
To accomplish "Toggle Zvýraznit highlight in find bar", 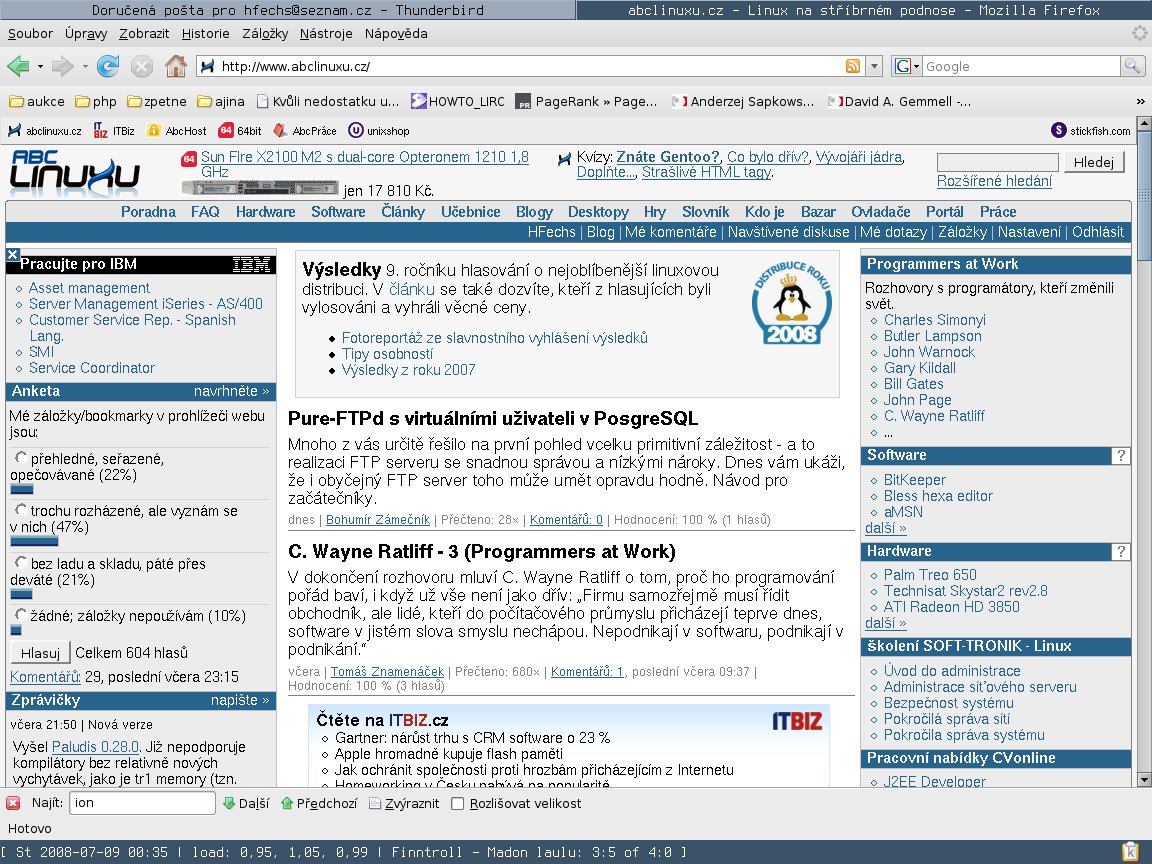I will click(x=404, y=804).
